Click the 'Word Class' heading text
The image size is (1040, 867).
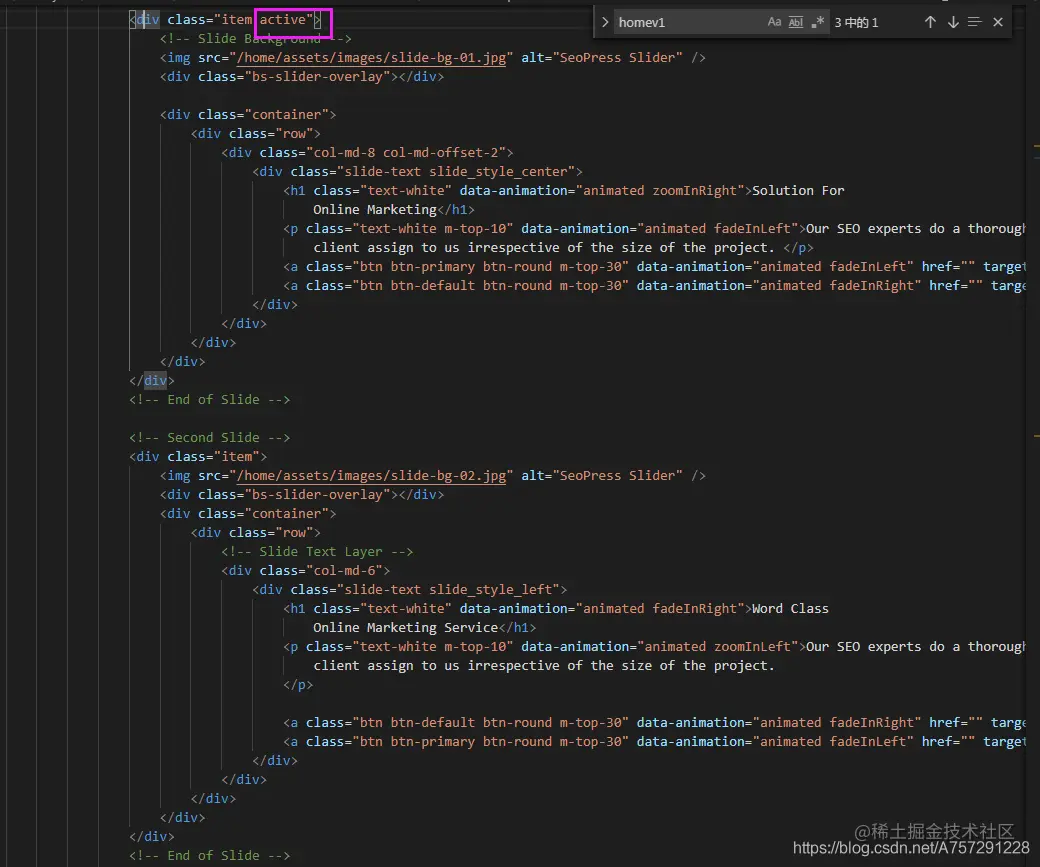pyautogui.click(x=790, y=609)
